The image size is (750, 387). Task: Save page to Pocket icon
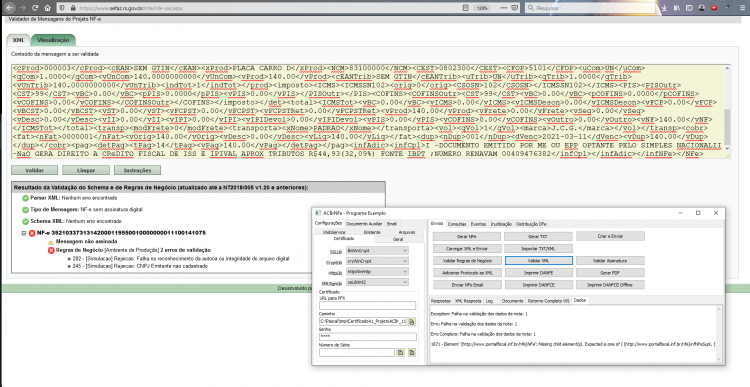(x=515, y=8)
